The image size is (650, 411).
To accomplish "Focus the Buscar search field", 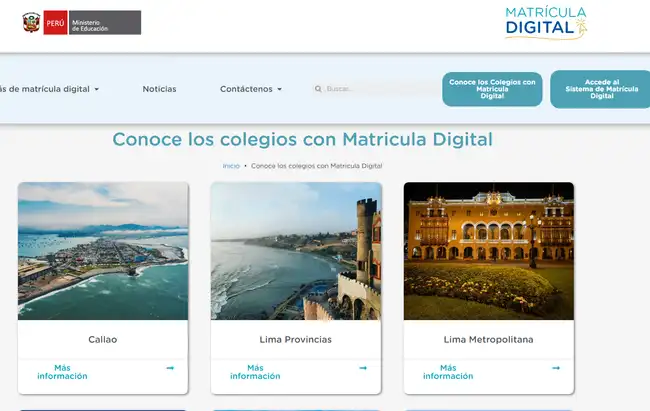I will click(379, 89).
